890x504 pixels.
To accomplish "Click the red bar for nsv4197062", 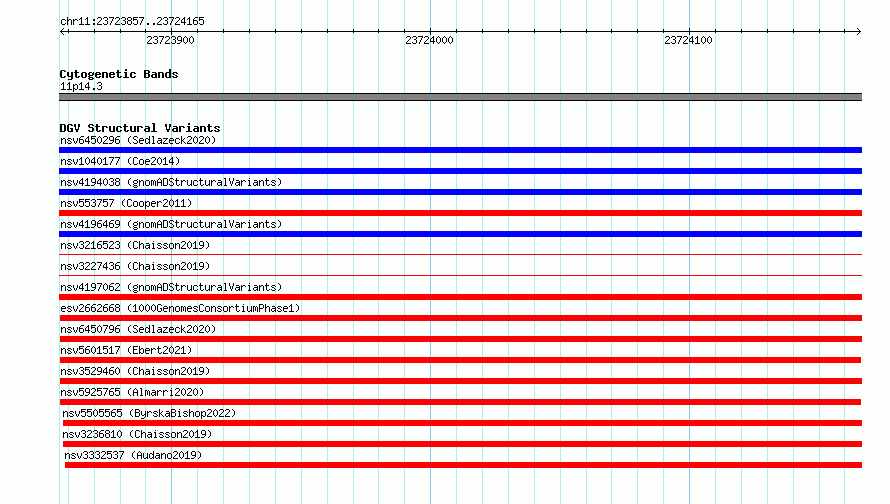I will pyautogui.click(x=460, y=297).
